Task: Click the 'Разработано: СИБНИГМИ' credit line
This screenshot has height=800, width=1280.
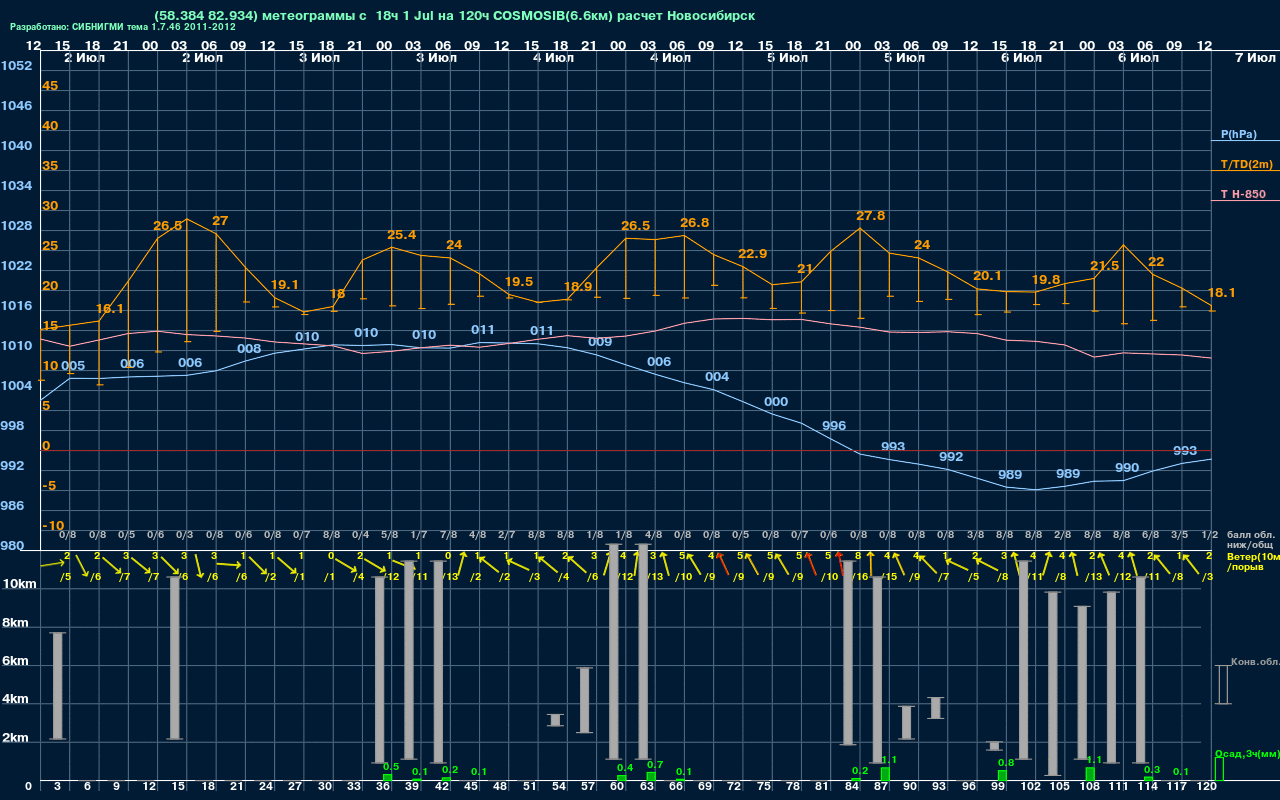Action: point(123,27)
